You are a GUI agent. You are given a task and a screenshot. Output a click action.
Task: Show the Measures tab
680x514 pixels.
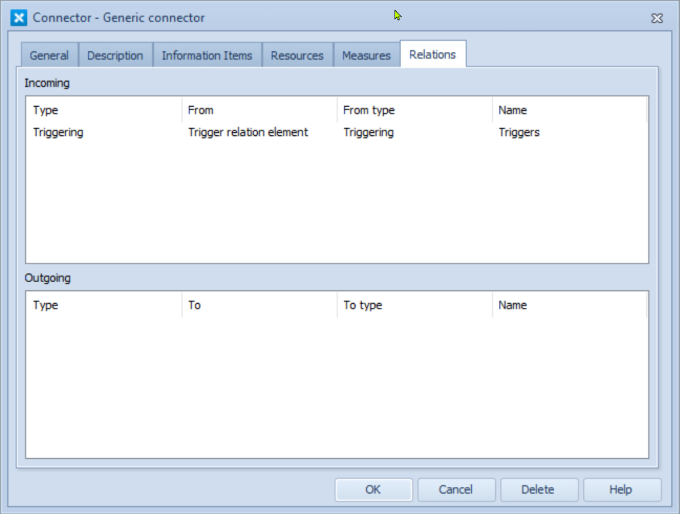tap(366, 56)
